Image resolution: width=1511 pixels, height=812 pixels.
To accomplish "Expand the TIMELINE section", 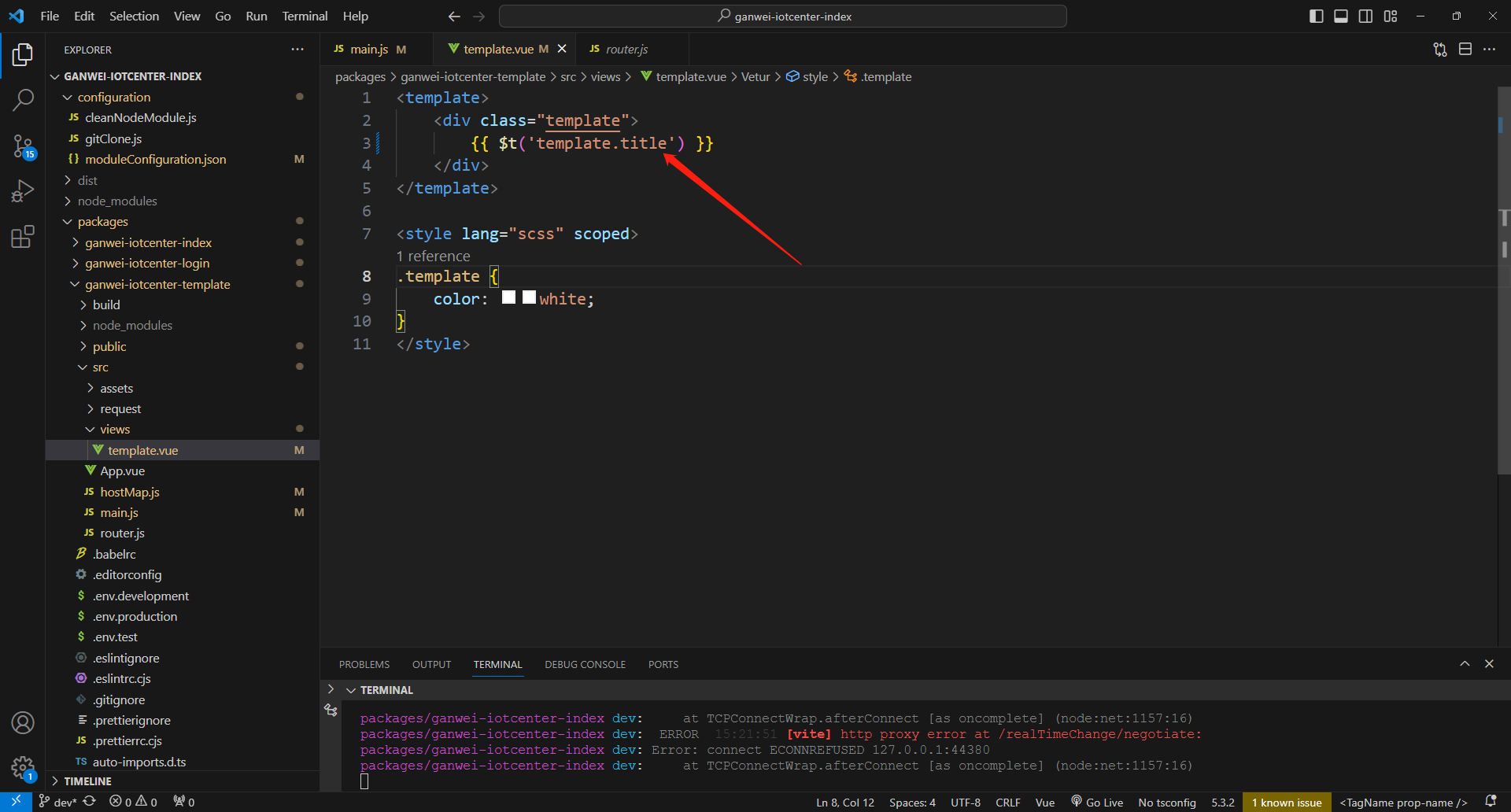I will (x=87, y=781).
